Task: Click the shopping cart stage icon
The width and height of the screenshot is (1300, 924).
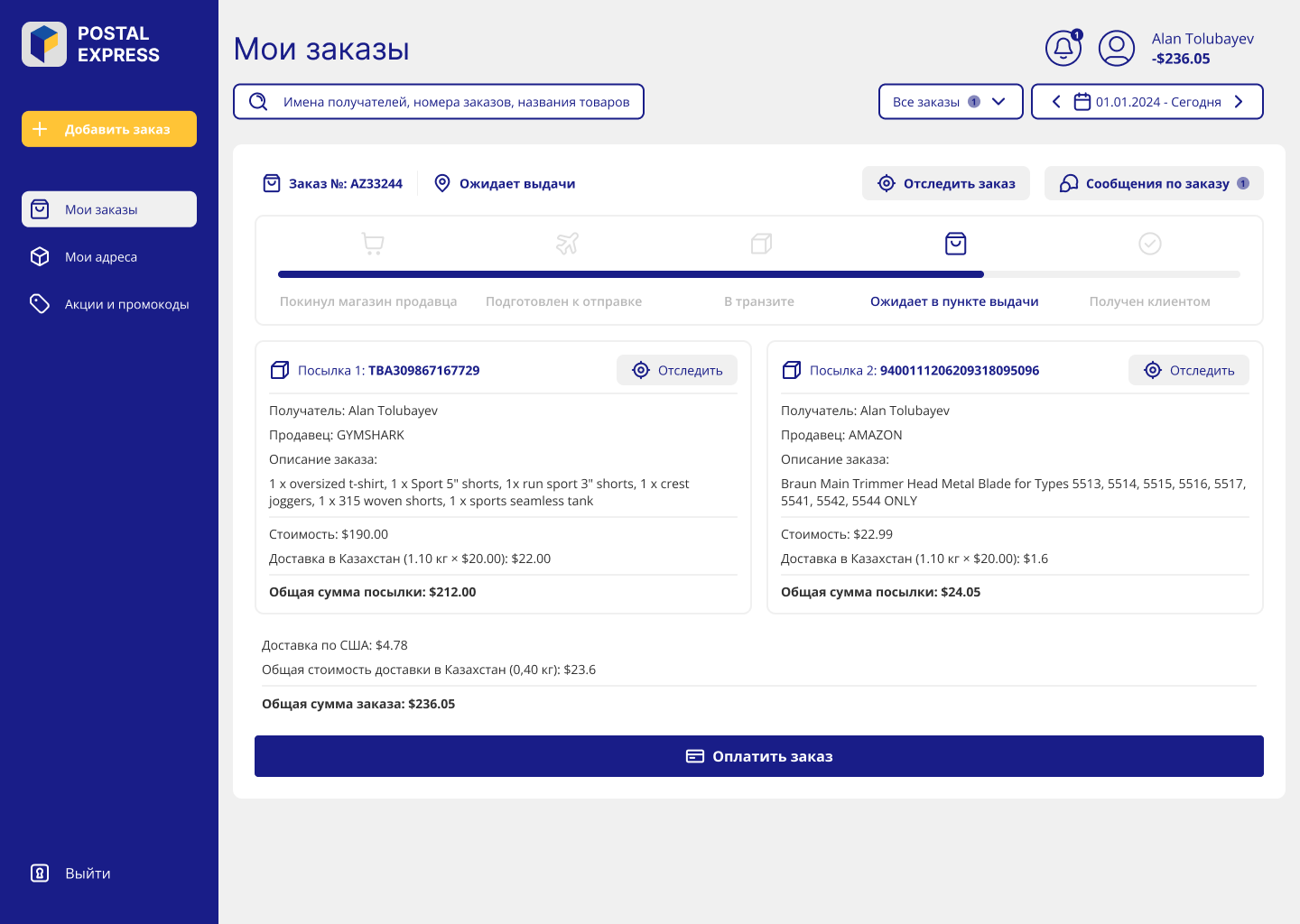Action: 373,244
